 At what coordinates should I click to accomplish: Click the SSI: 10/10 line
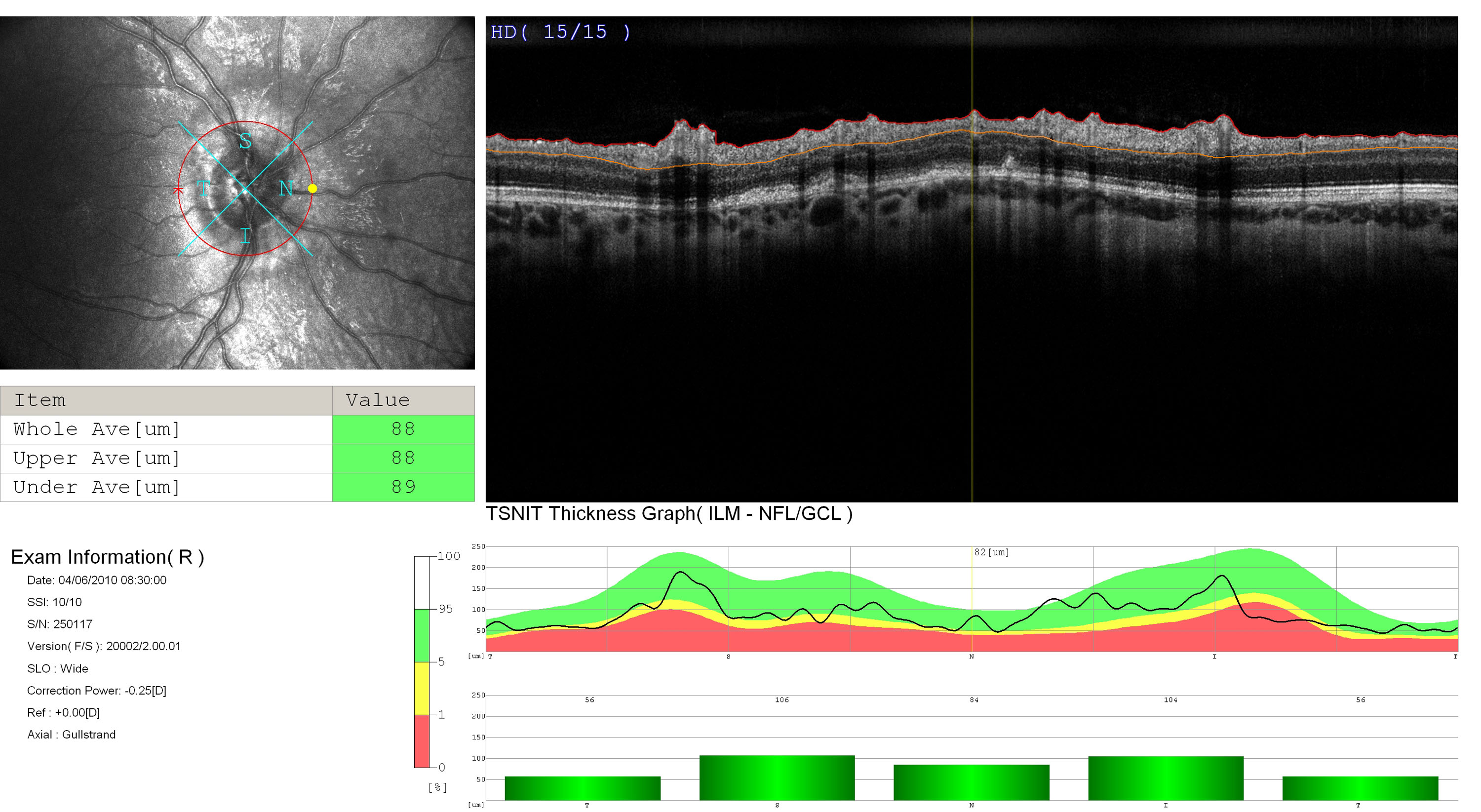tap(55, 602)
